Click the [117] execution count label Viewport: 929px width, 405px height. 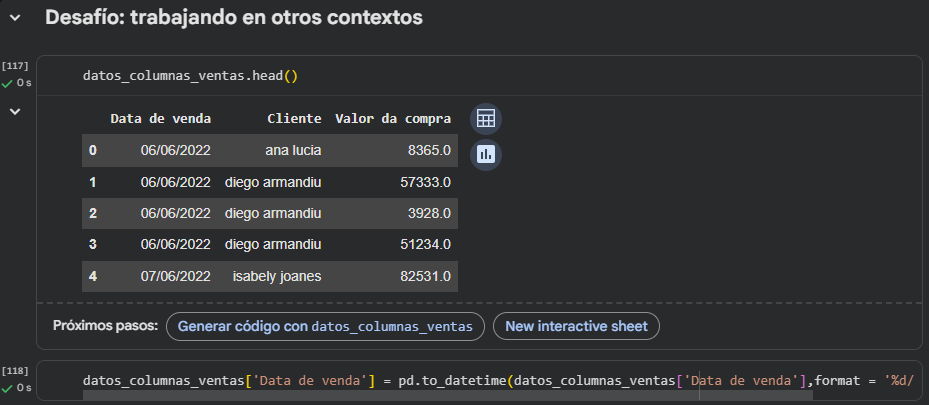point(15,65)
